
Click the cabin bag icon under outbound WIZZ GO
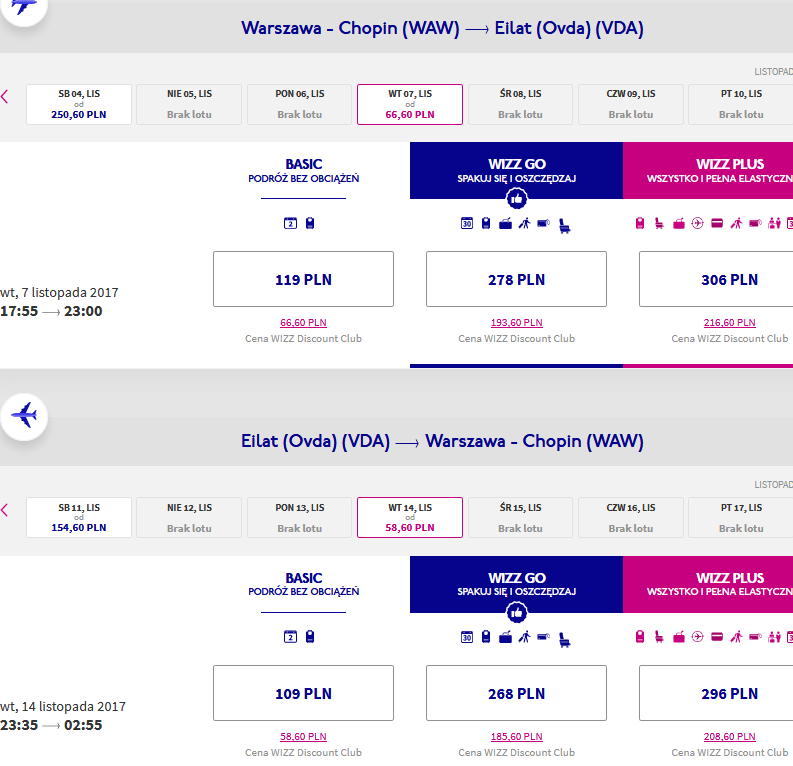coord(486,223)
